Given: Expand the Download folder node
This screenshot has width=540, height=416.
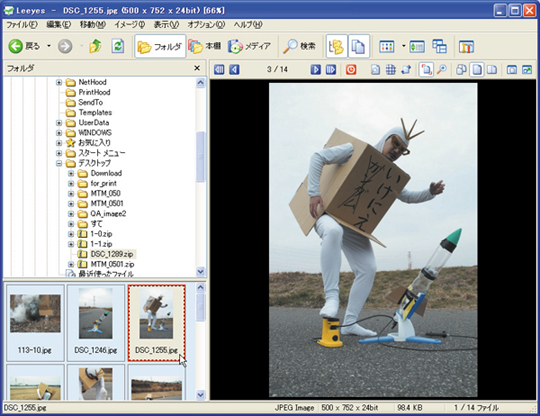Looking at the screenshot, I should (x=71, y=173).
